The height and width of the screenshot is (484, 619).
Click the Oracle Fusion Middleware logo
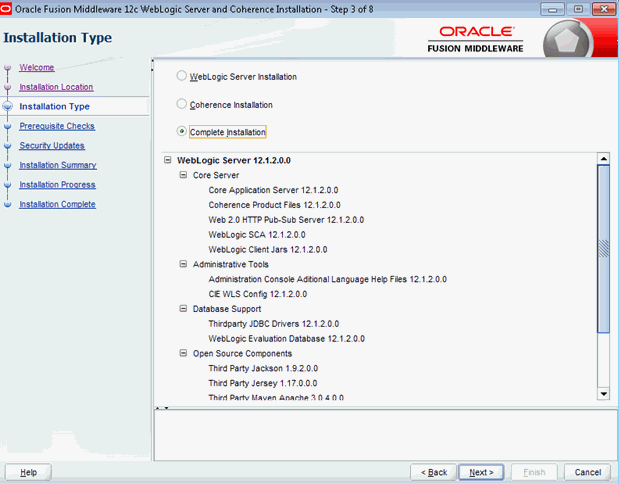pyautogui.click(x=475, y=39)
